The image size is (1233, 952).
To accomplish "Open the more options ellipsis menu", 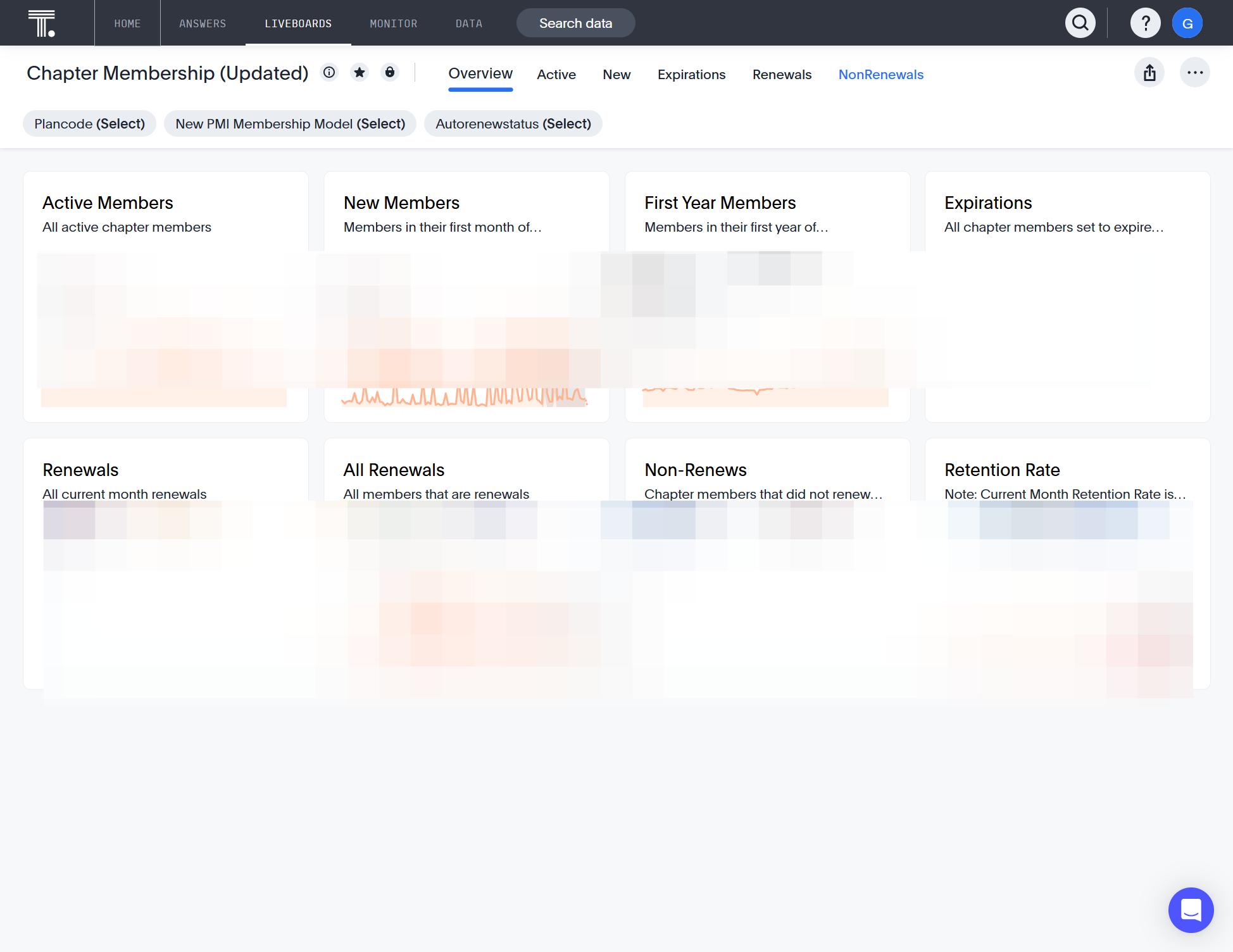I will coord(1195,73).
